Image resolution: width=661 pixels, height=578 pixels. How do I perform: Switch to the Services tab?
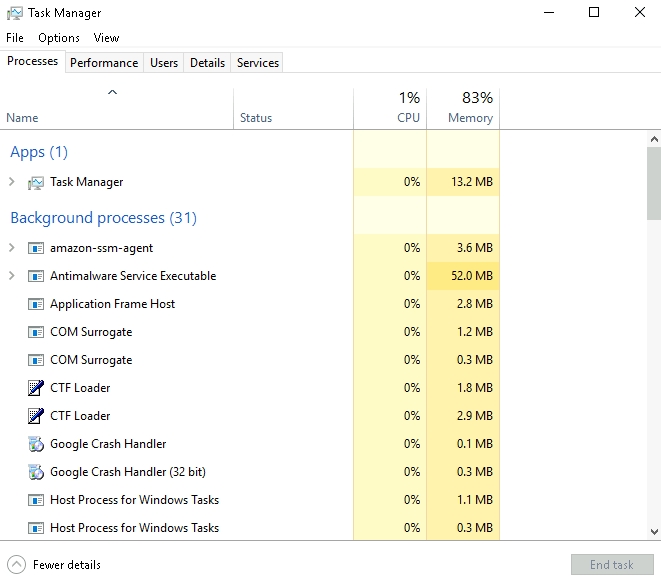click(x=257, y=62)
